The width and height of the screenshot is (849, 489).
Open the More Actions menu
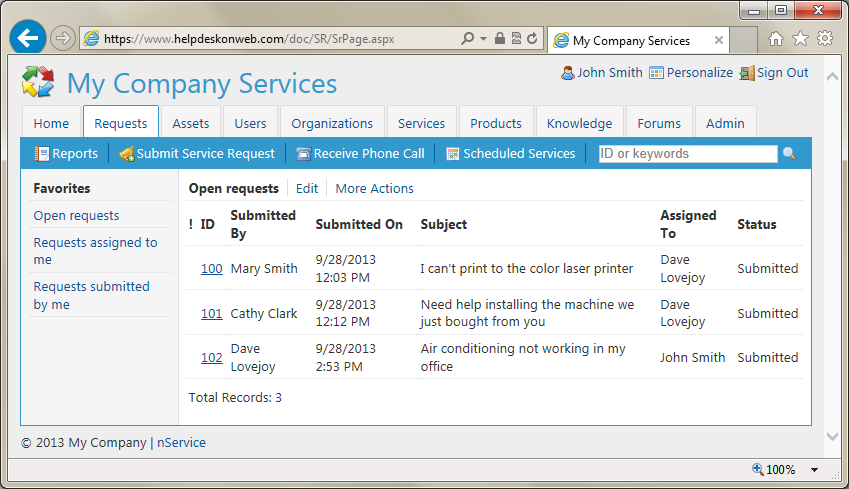tap(374, 188)
